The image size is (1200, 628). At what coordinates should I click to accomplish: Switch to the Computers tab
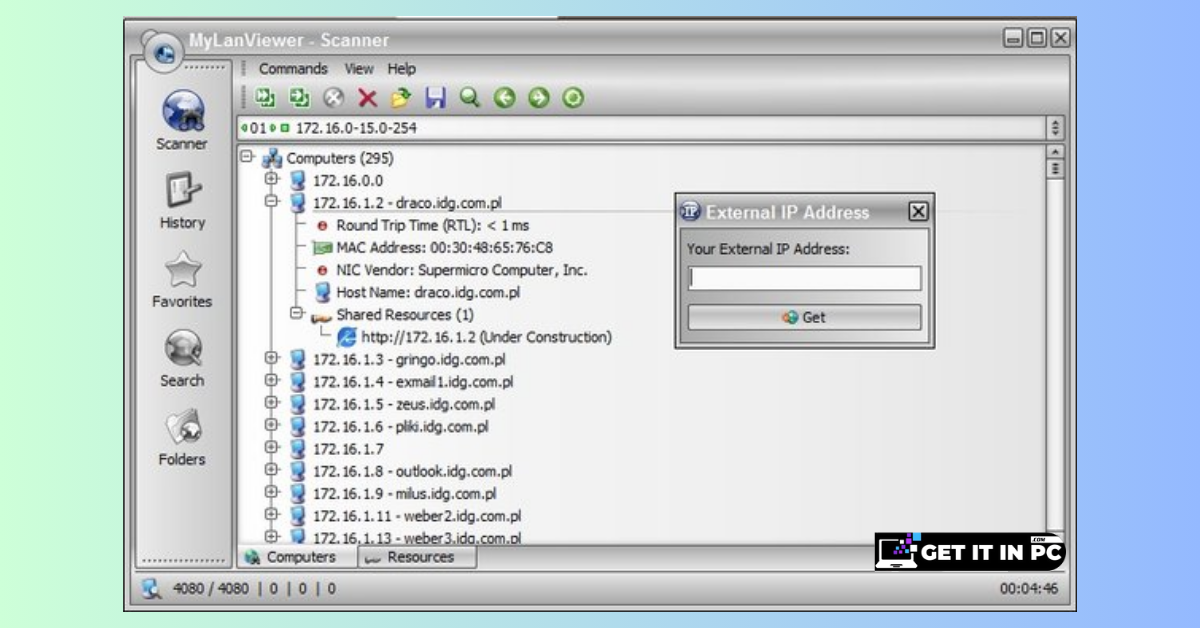coord(299,557)
